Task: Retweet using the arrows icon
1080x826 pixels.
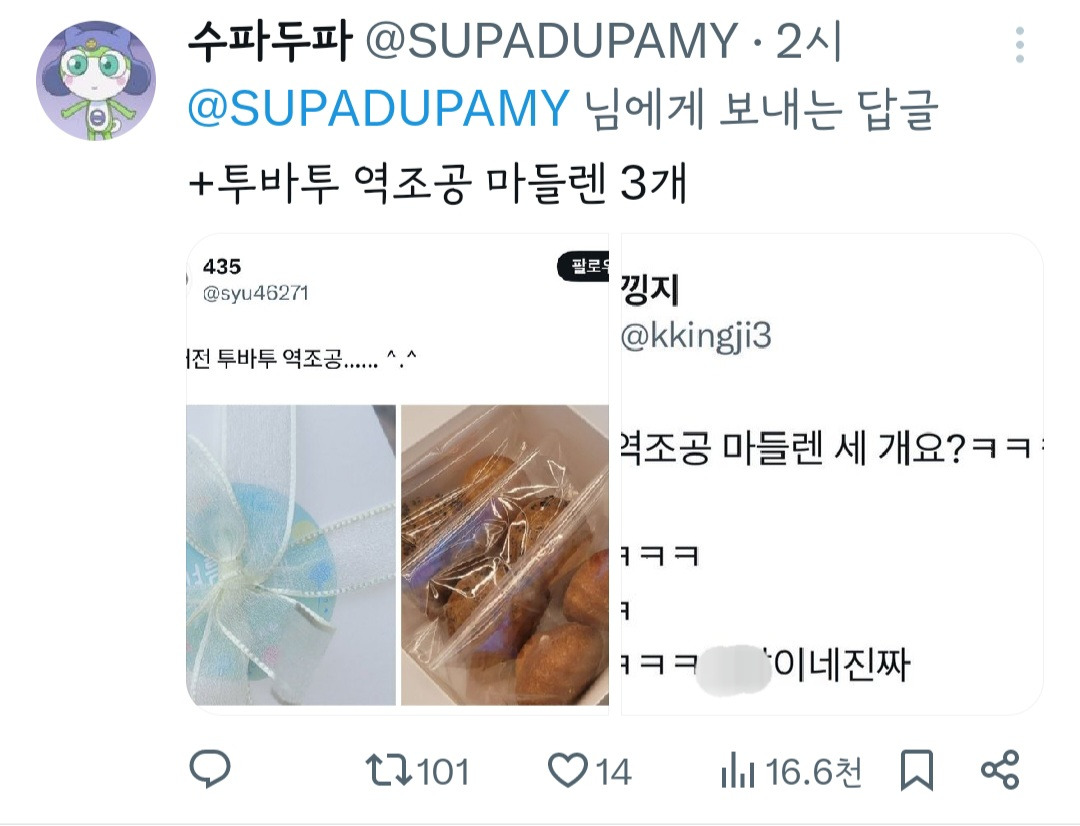Action: pyautogui.click(x=388, y=770)
